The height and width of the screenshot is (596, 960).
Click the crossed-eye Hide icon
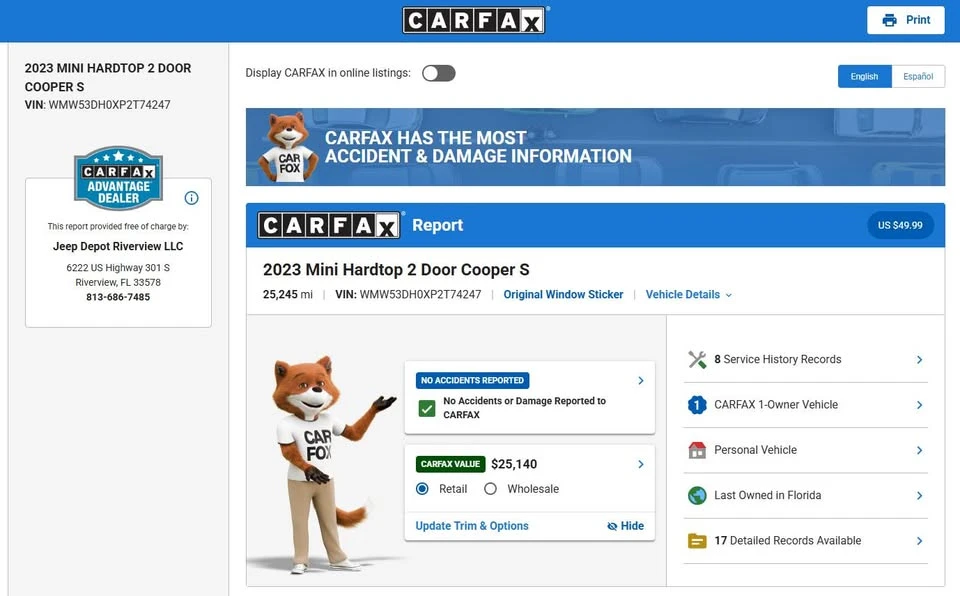(x=612, y=526)
